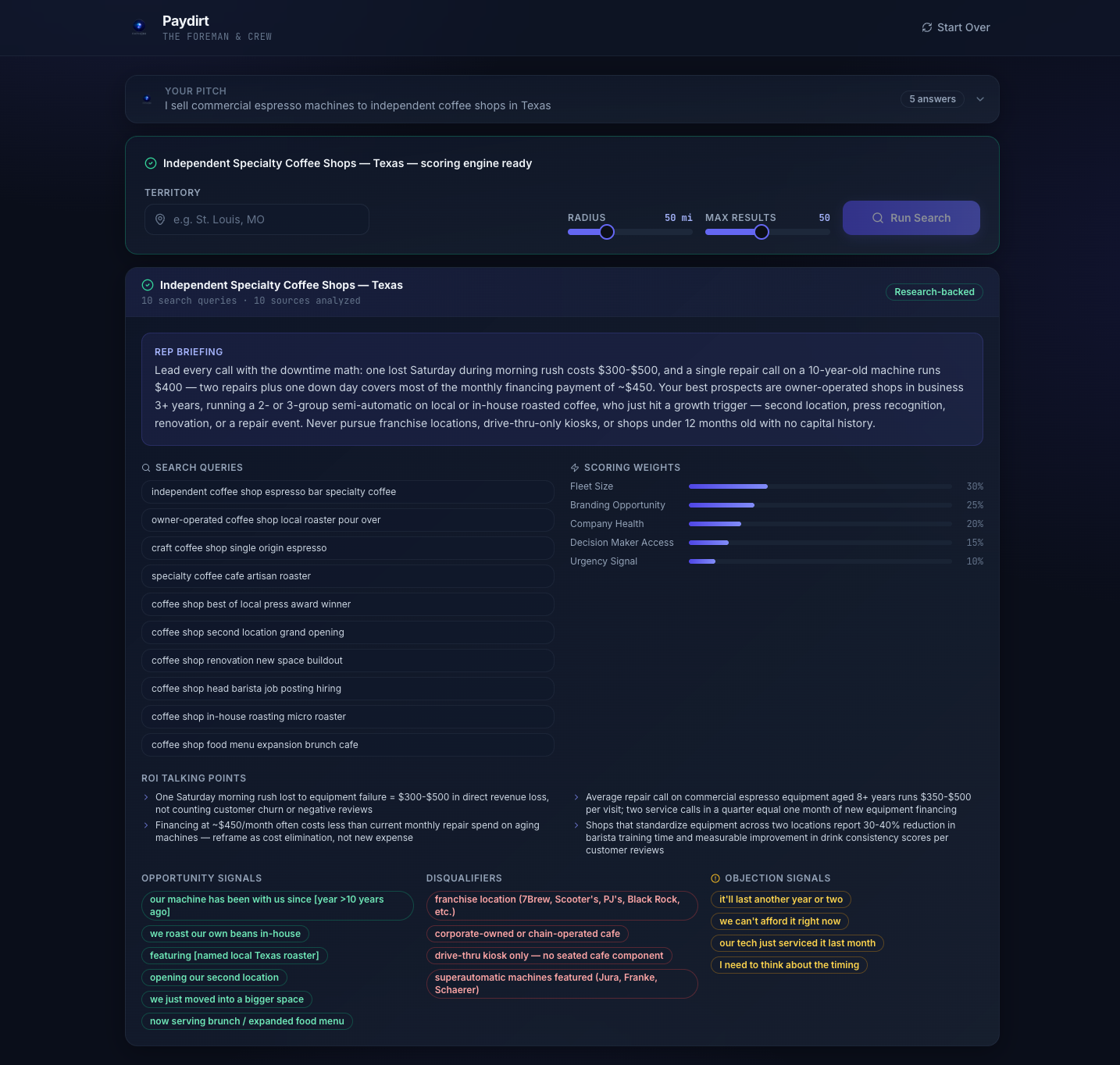
Task: Click the map pin icon in territory field
Action: [x=160, y=219]
